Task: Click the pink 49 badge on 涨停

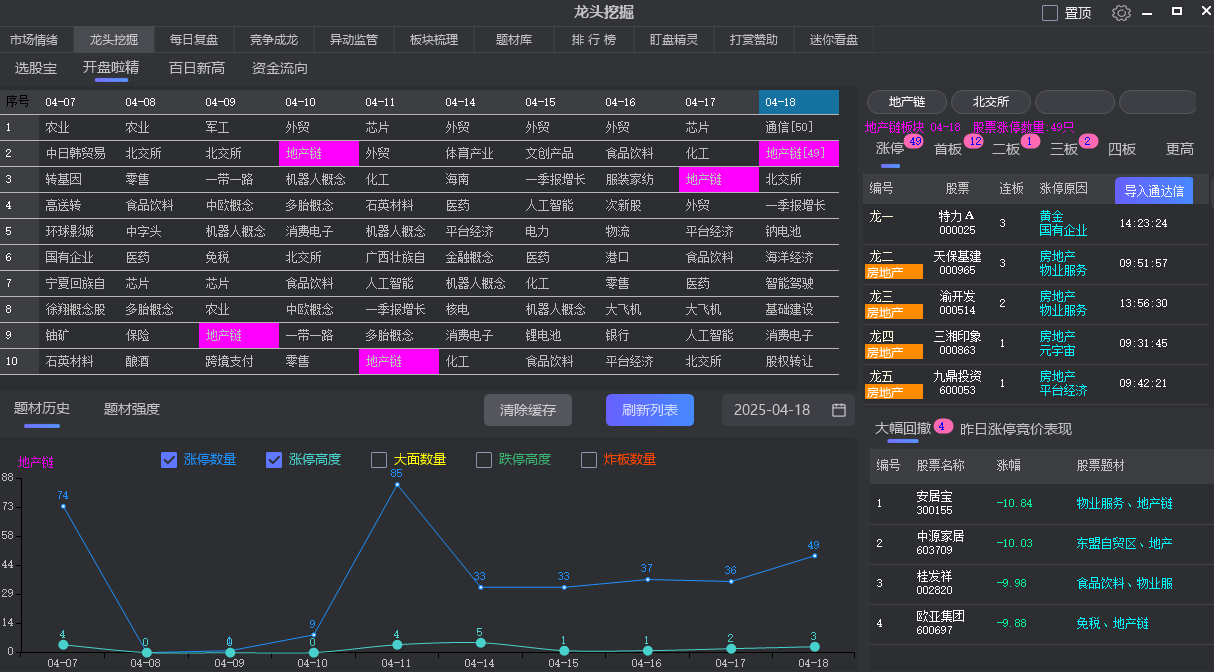Action: point(913,141)
